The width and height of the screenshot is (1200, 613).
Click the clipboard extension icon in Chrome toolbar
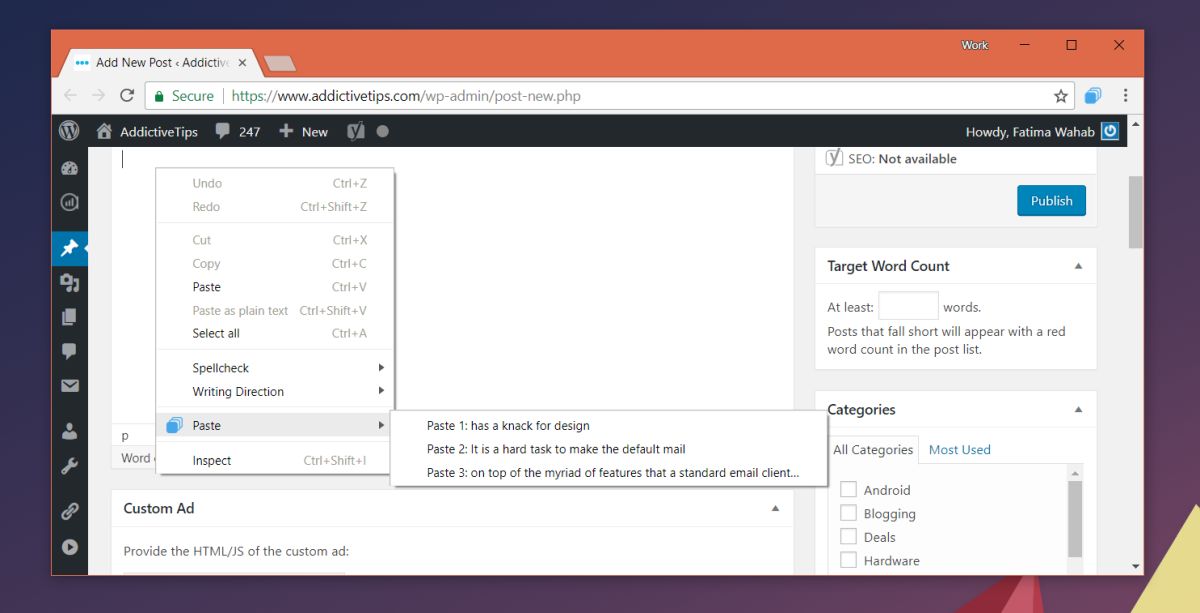point(1093,96)
